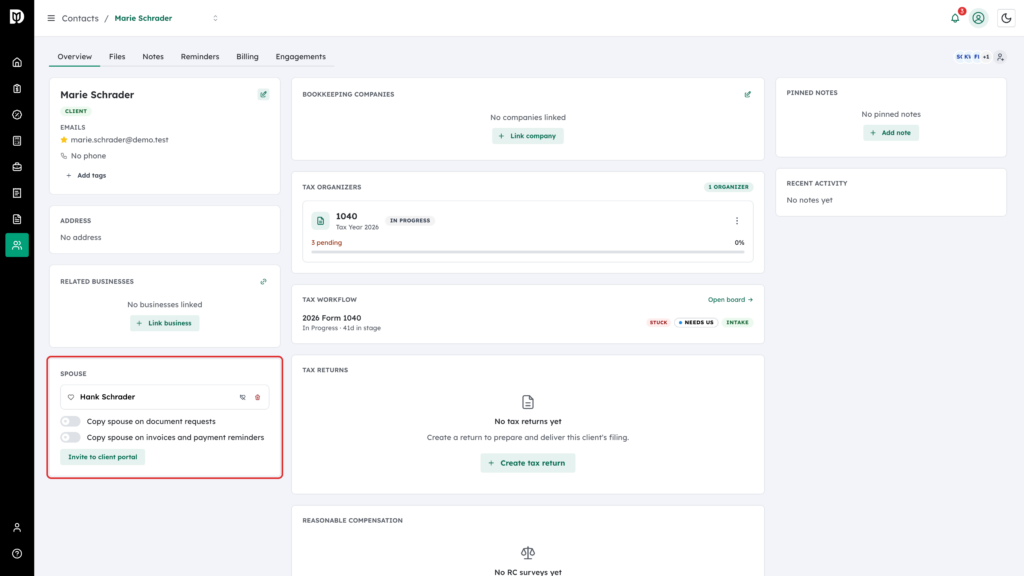Go back to Contacts via breadcrumb
The height and width of the screenshot is (576, 1024).
(x=80, y=18)
